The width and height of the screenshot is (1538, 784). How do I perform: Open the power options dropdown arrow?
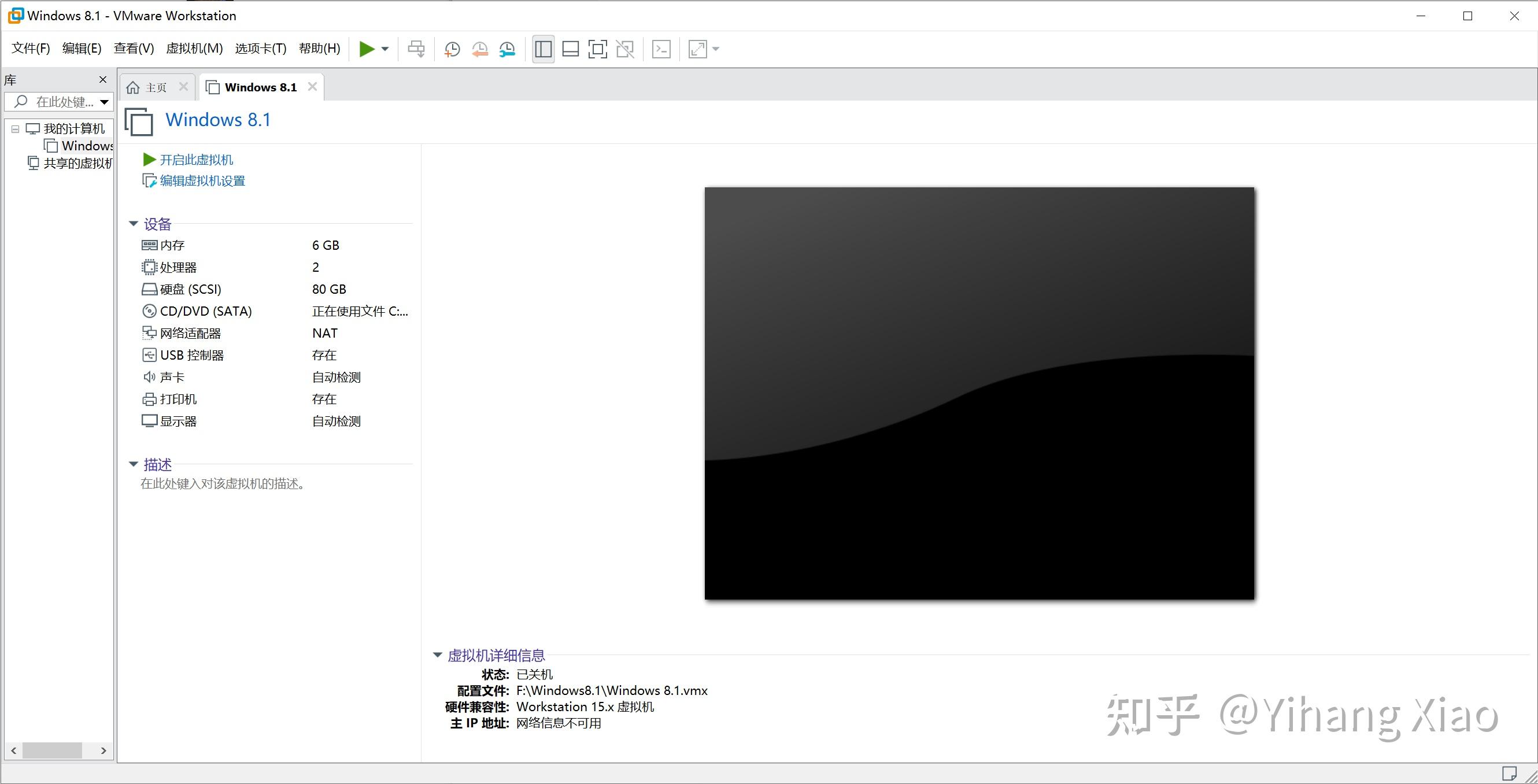[385, 49]
